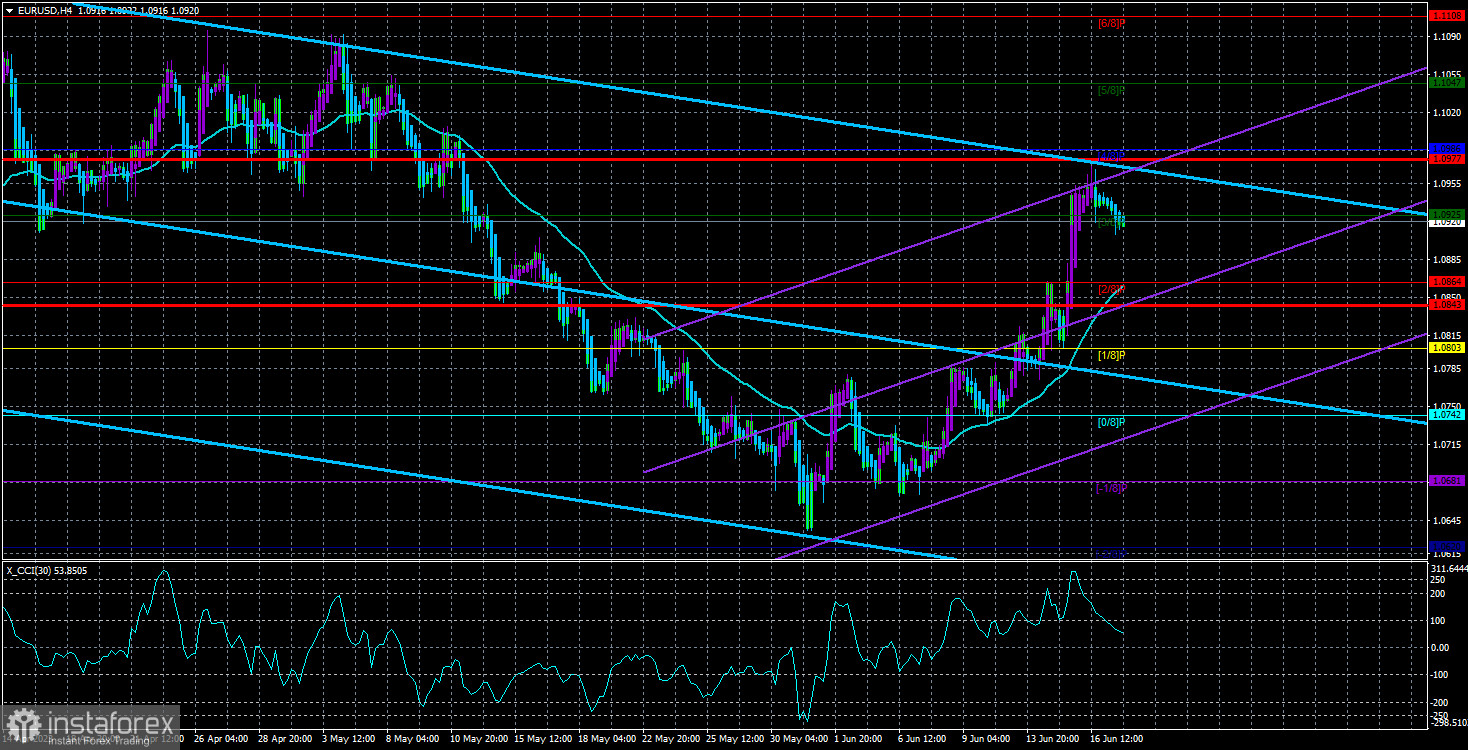The width and height of the screenshot is (1468, 750).
Task: Open the chart menu triangle beside EURUSD,H4
Action: click(9, 9)
